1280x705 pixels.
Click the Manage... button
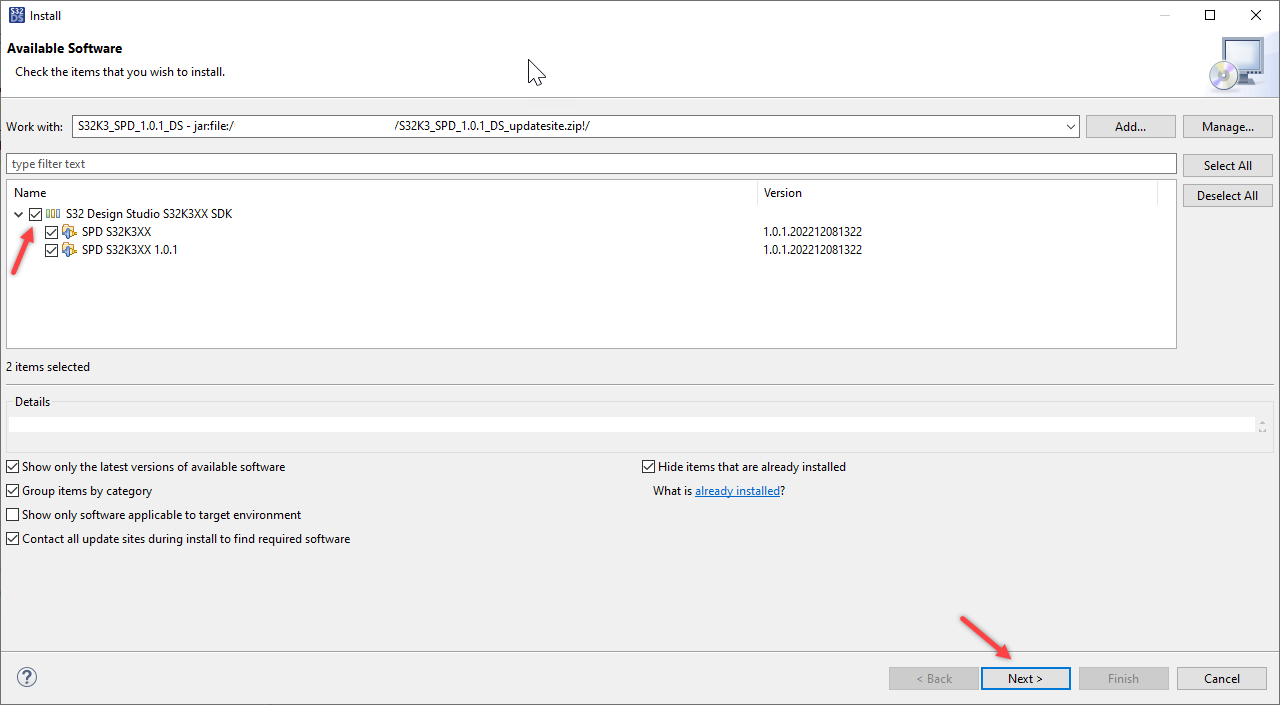pyautogui.click(x=1228, y=127)
